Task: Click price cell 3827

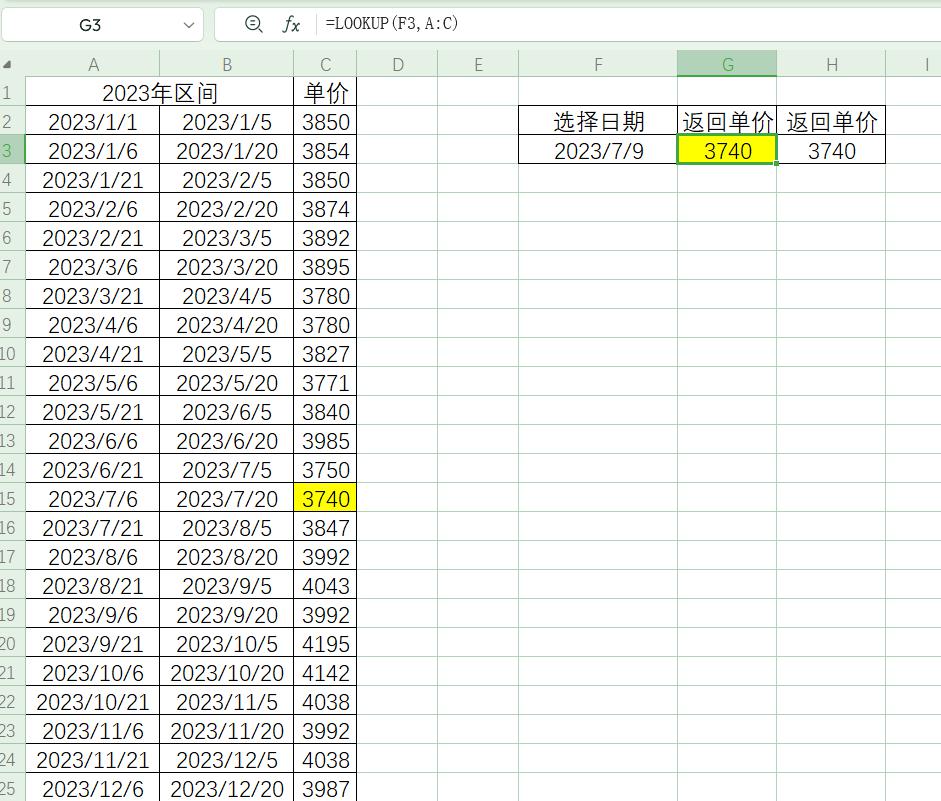Action: (x=325, y=353)
